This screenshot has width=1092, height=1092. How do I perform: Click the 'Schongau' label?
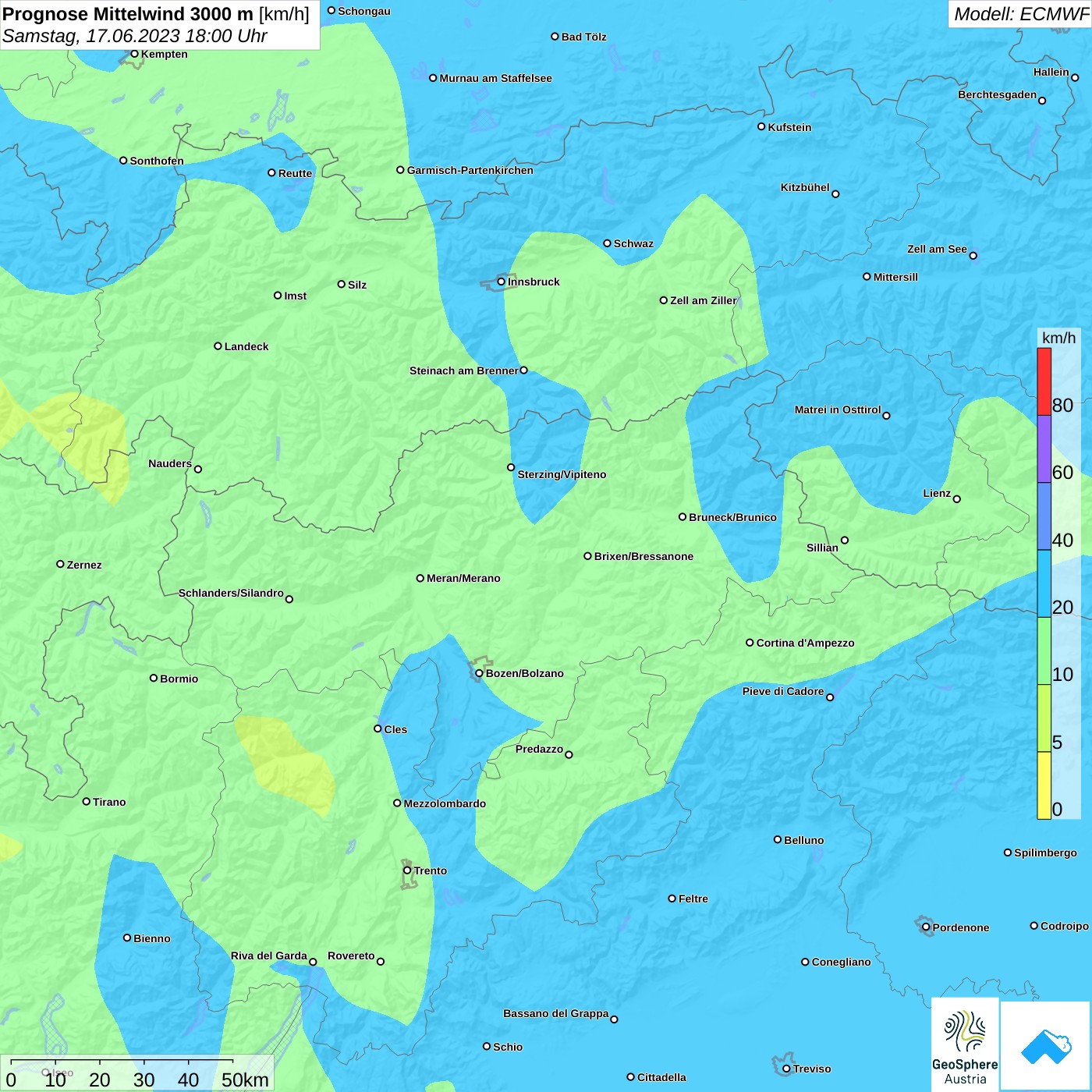tap(364, 11)
